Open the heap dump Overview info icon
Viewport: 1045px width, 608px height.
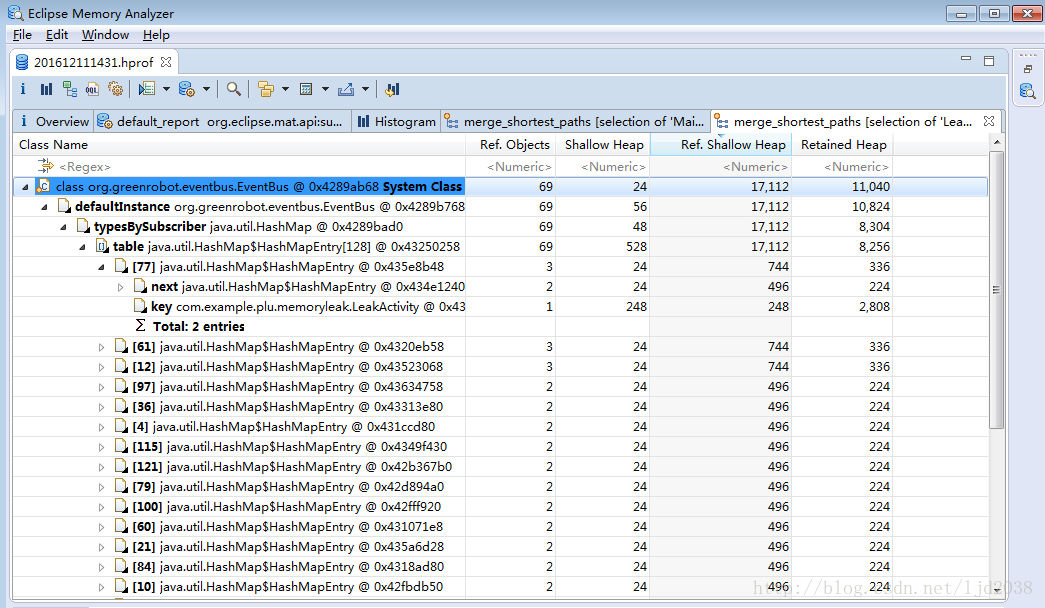(x=23, y=89)
